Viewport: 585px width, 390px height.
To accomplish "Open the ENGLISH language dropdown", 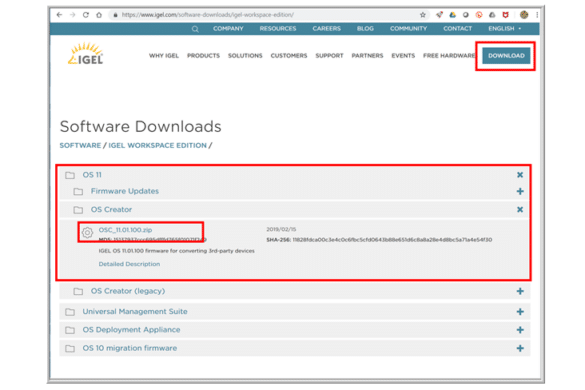I will coord(504,28).
